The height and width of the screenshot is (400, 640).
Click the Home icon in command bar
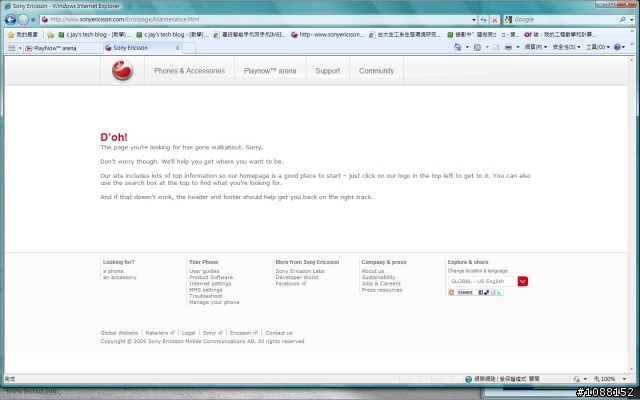pyautogui.click(x=458, y=47)
